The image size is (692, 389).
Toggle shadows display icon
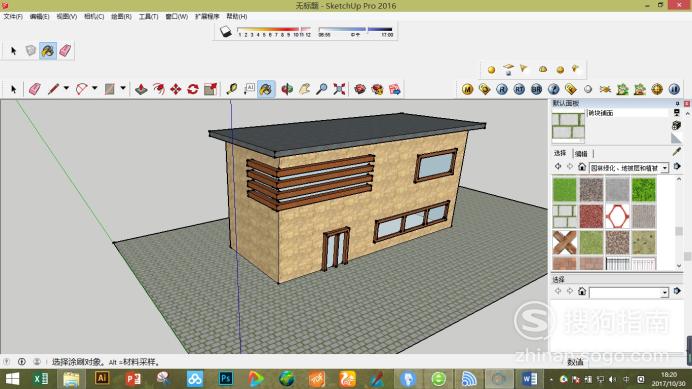226,31
